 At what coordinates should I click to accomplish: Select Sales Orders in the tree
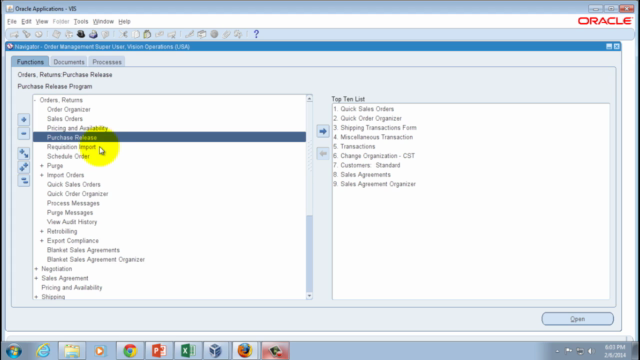point(65,119)
